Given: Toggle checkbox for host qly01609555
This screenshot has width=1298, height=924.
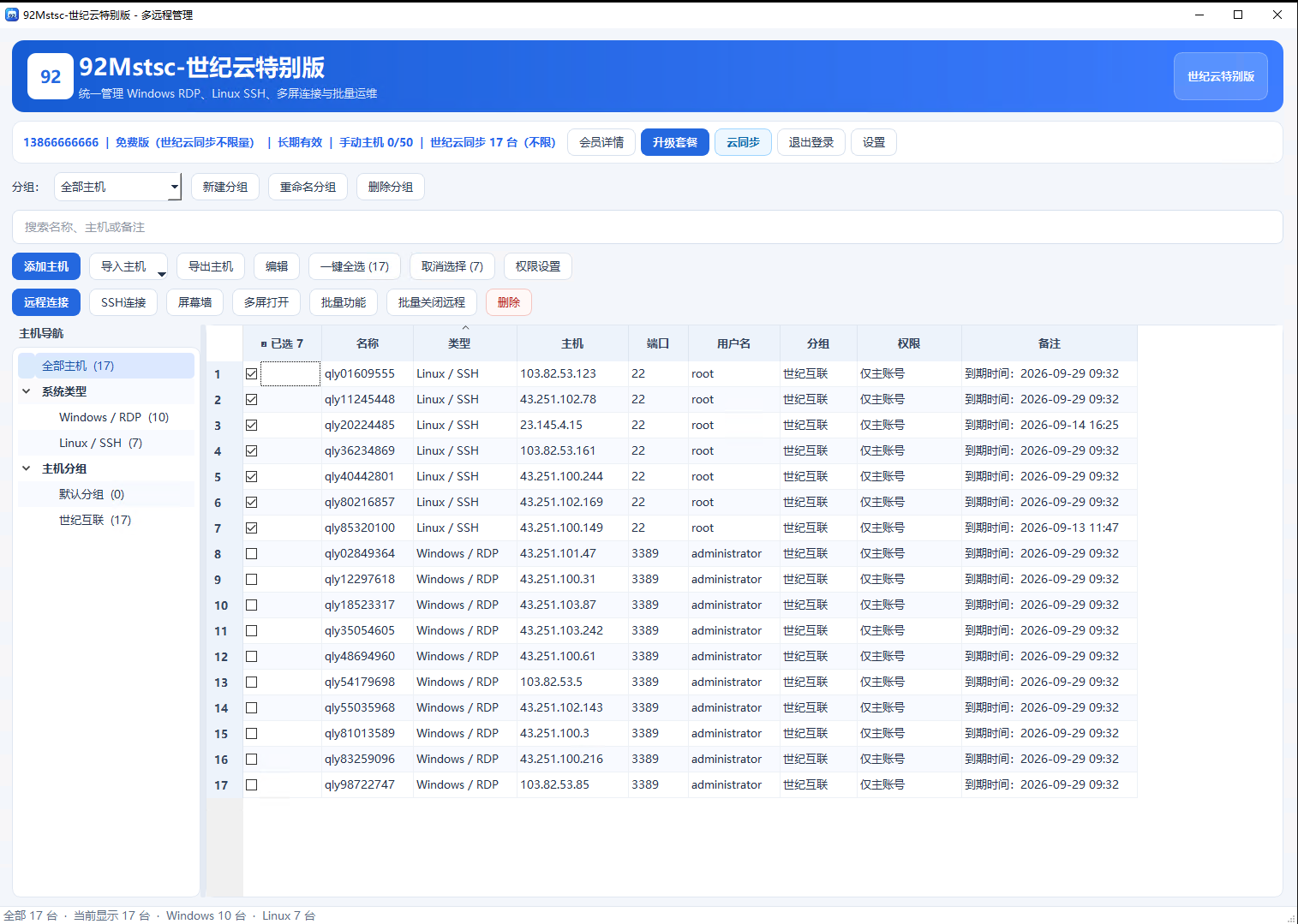Looking at the screenshot, I should click(251, 373).
